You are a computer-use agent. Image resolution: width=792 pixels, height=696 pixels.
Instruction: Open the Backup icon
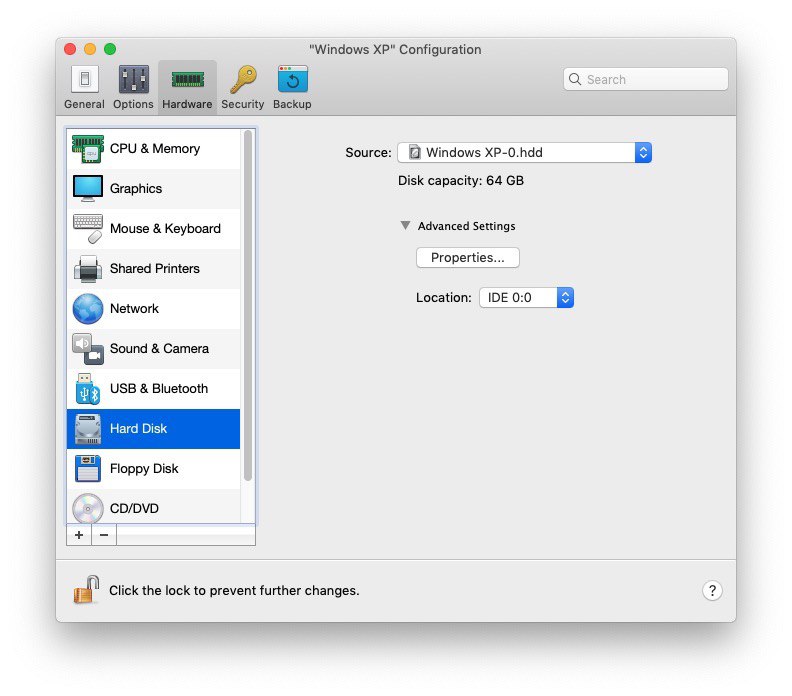292,79
